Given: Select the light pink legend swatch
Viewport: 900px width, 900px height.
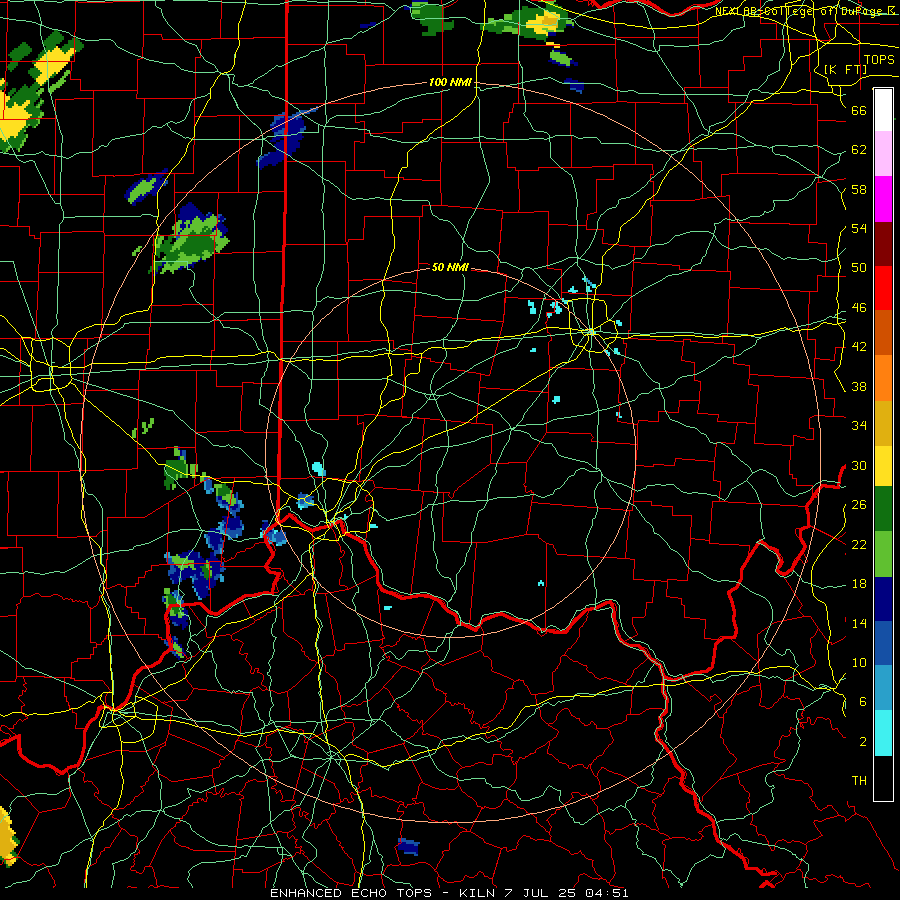Looking at the screenshot, I should click(883, 154).
